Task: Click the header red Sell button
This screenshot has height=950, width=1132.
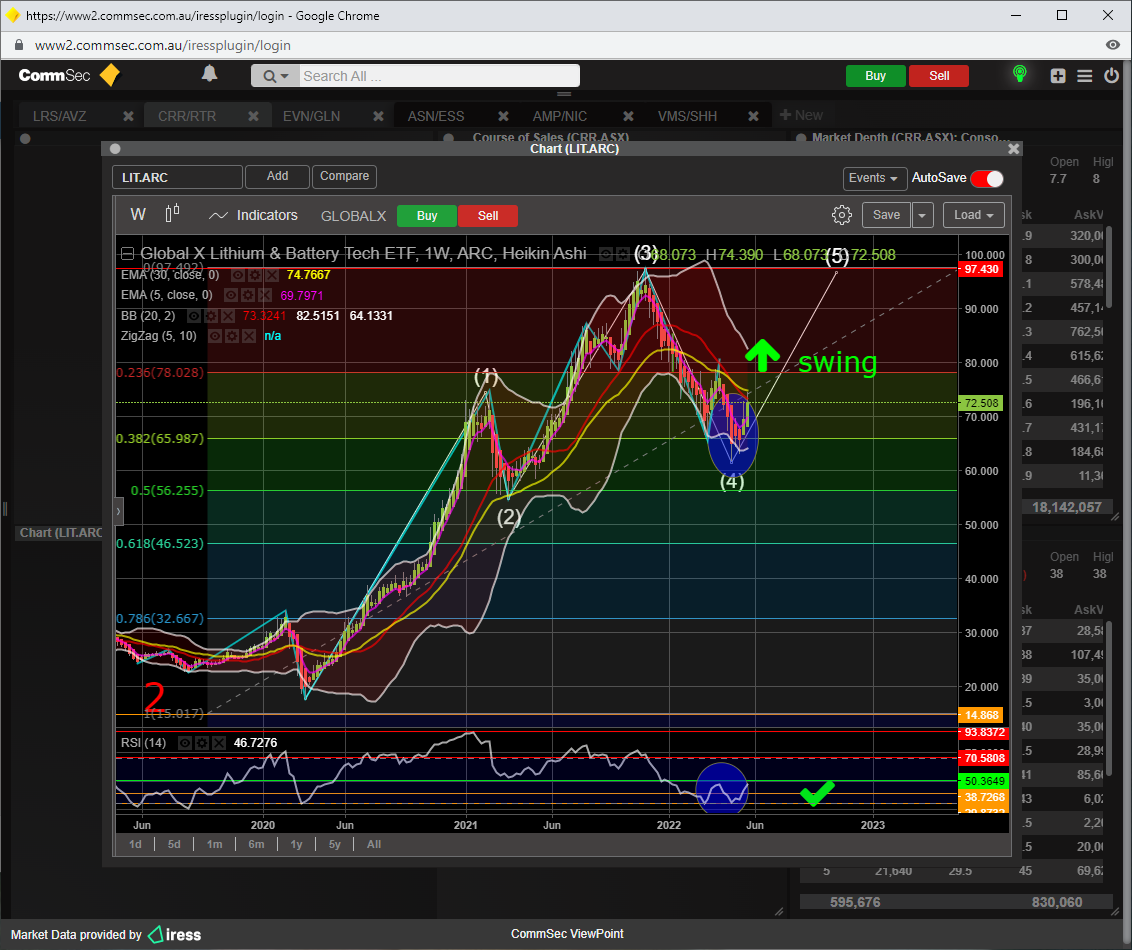Action: [x=939, y=76]
